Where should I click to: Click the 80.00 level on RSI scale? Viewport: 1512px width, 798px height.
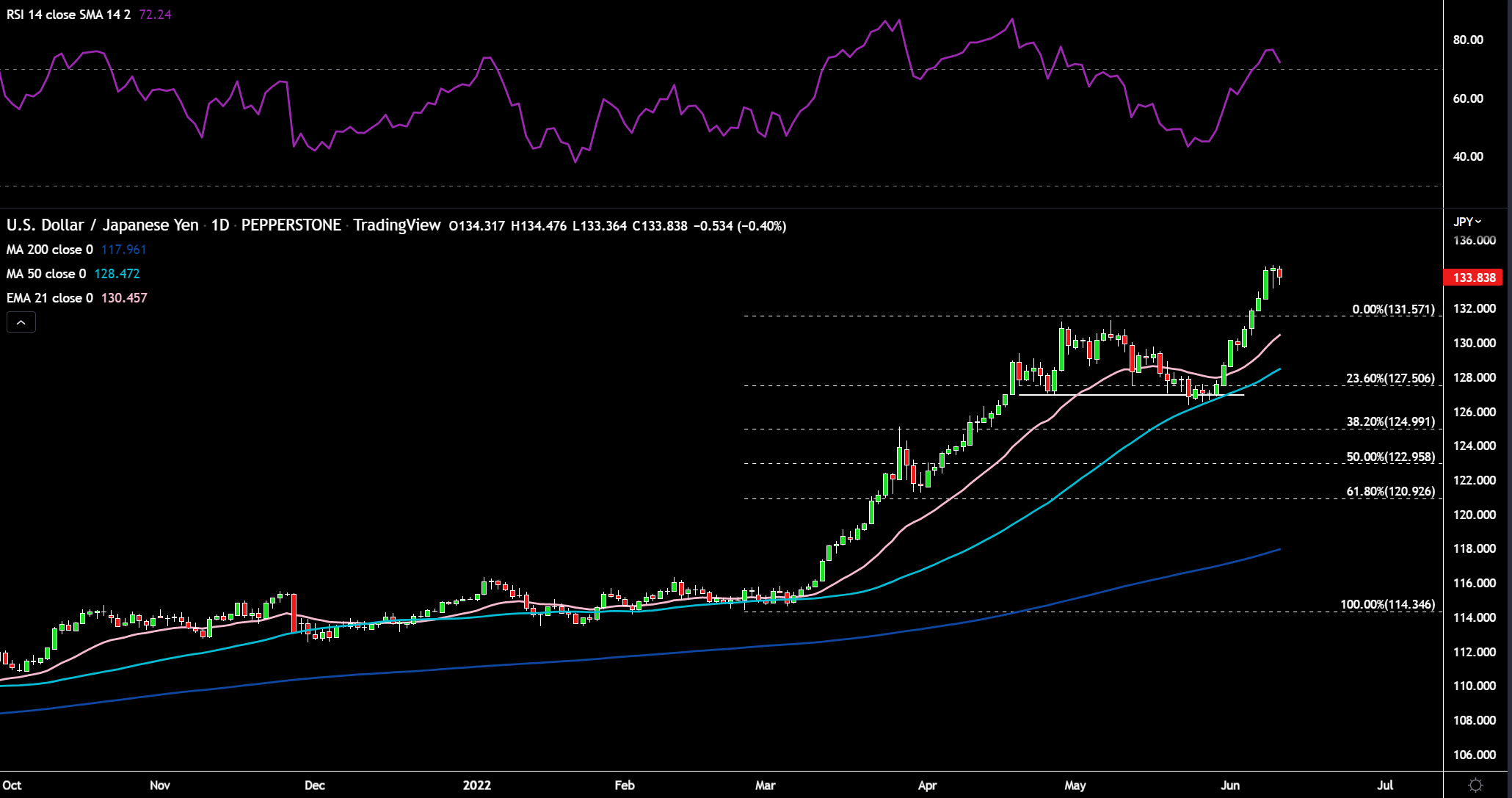1468,40
